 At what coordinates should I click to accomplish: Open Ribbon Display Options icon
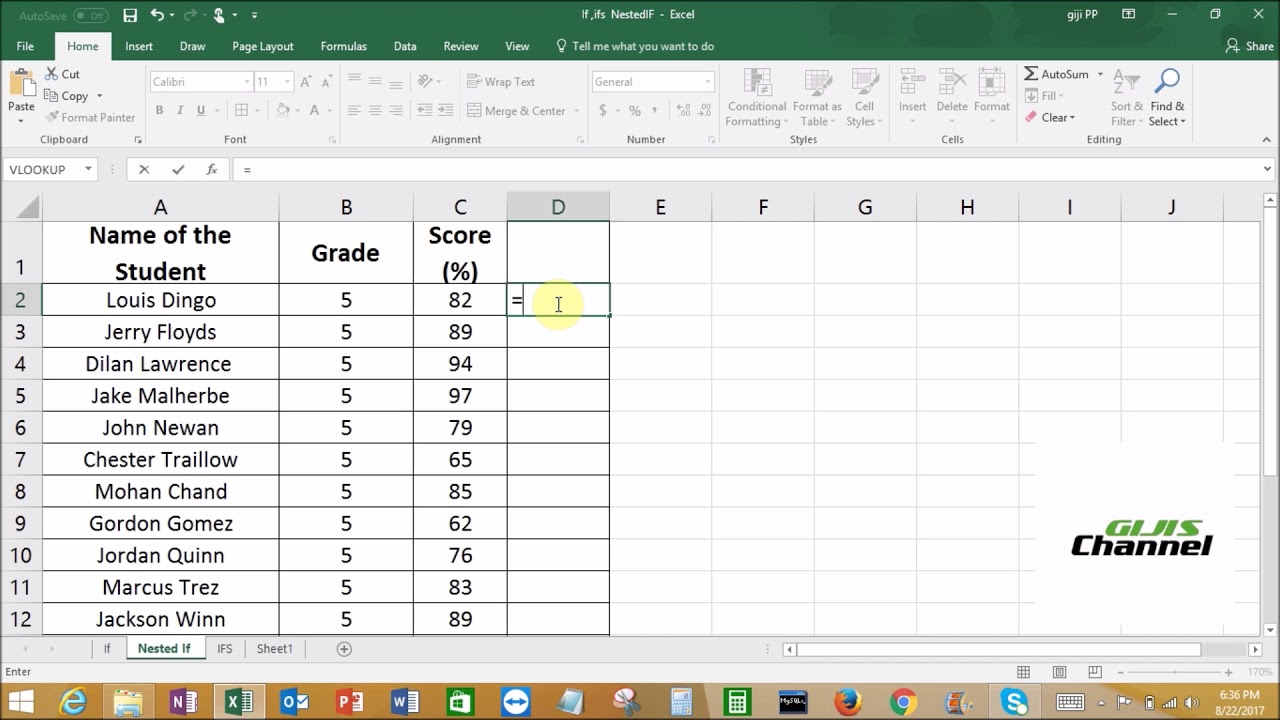click(1129, 15)
